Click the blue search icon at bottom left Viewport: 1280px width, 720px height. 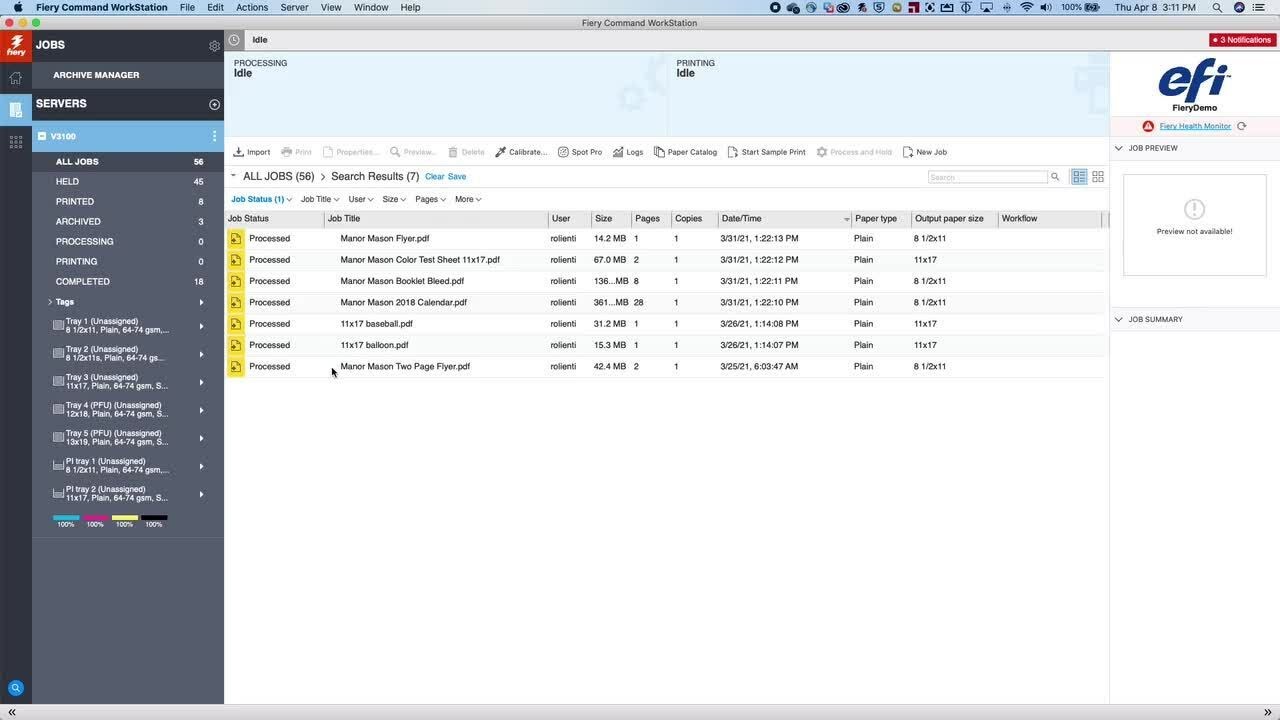(15, 688)
